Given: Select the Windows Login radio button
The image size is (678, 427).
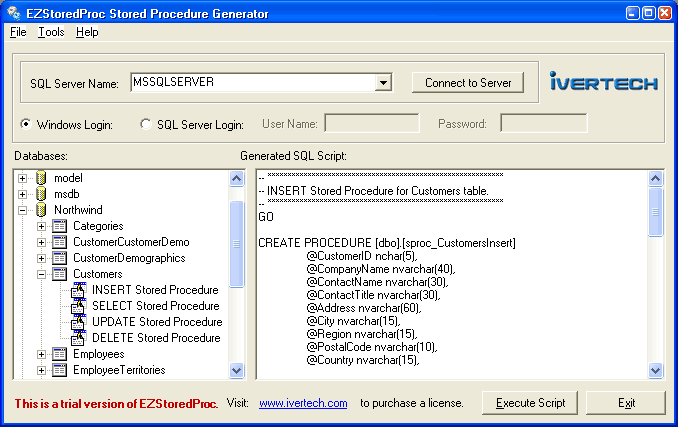Looking at the screenshot, I should coord(26,124).
